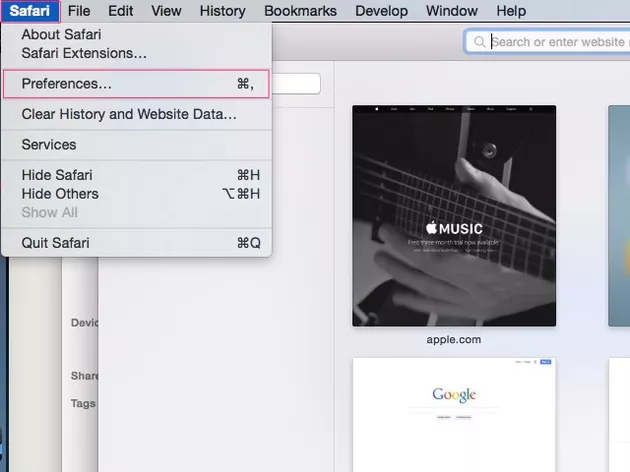This screenshot has height=472, width=630.
Task: Select Hide Others menu item
Action: pos(137,194)
